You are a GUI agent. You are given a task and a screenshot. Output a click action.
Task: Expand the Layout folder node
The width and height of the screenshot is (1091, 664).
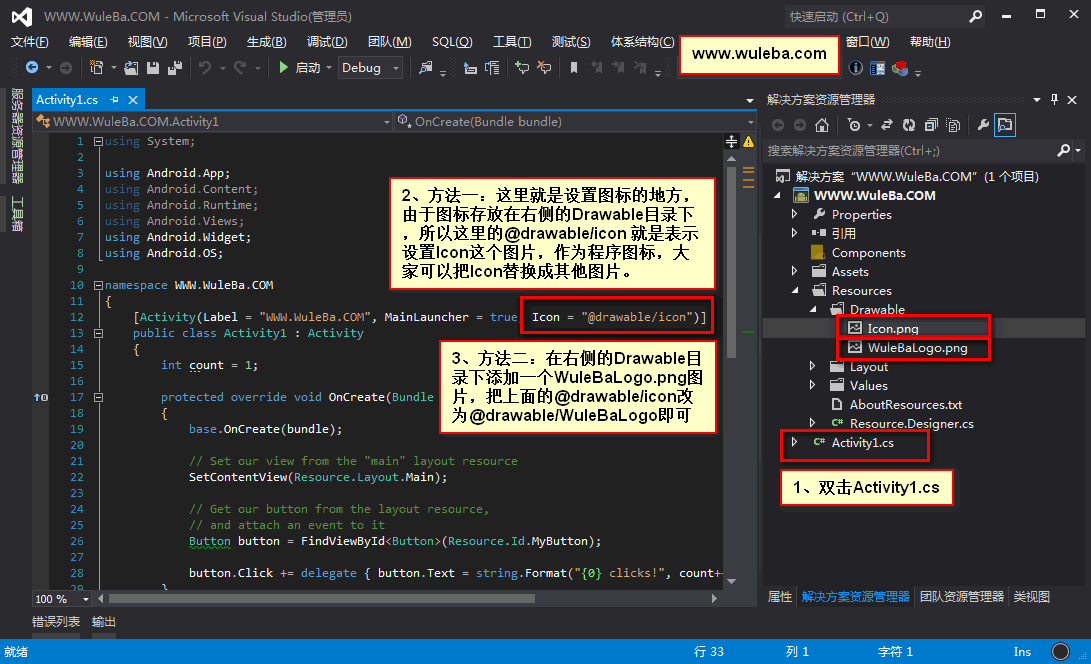click(x=812, y=366)
